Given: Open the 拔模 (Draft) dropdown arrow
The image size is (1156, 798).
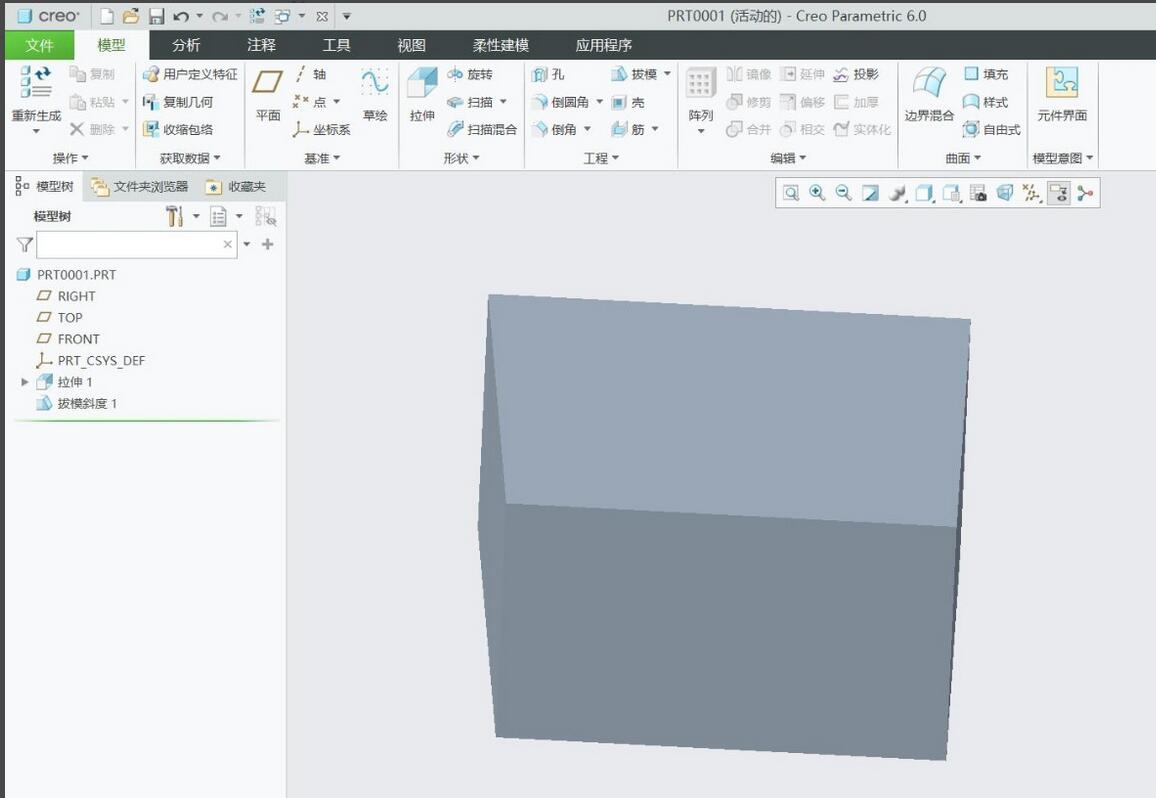Looking at the screenshot, I should coord(667,74).
